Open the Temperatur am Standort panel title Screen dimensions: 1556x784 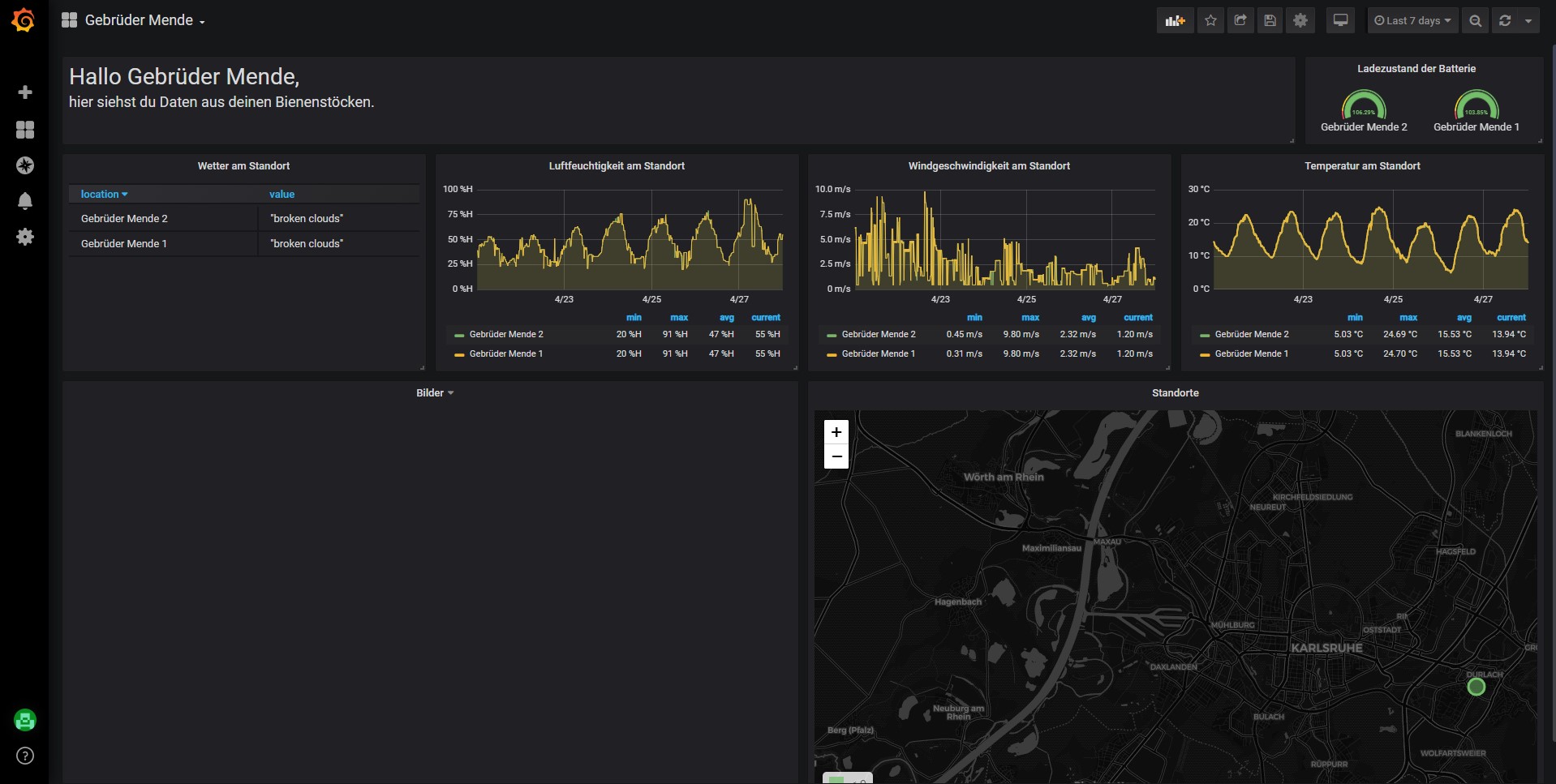[1362, 166]
